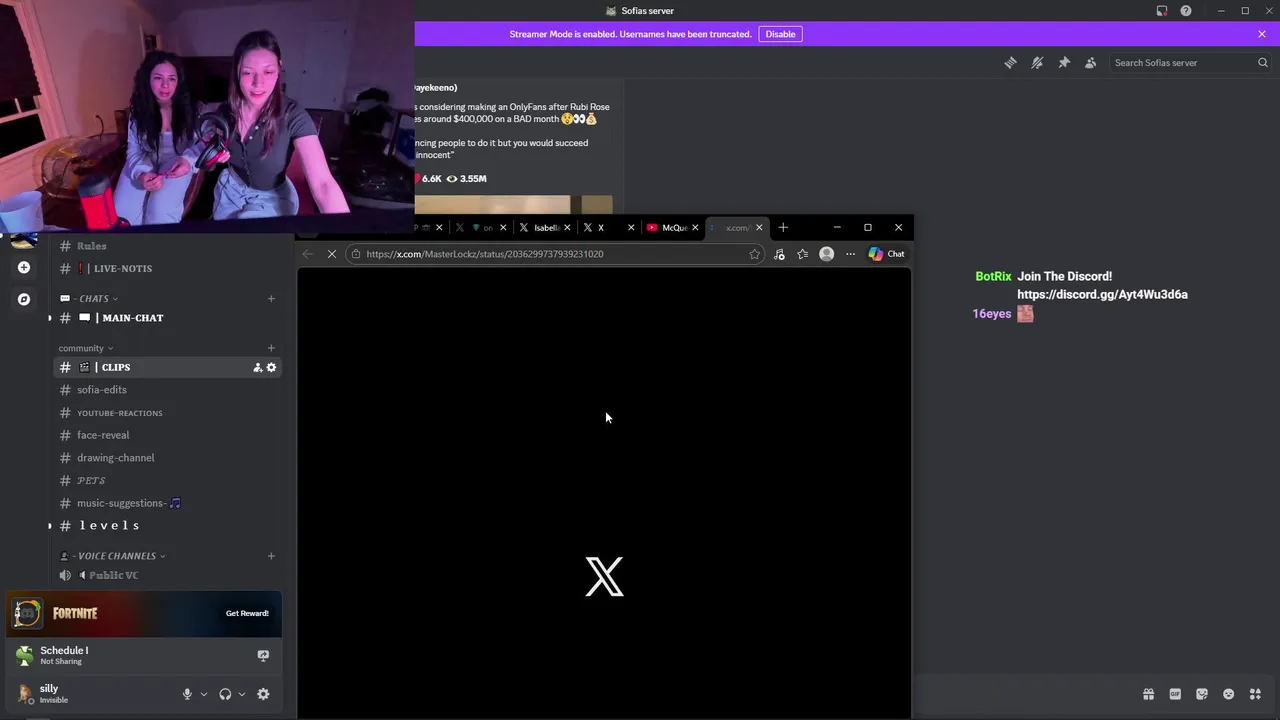
Task: Click search magnifier in Sofias server field
Action: 1262,62
